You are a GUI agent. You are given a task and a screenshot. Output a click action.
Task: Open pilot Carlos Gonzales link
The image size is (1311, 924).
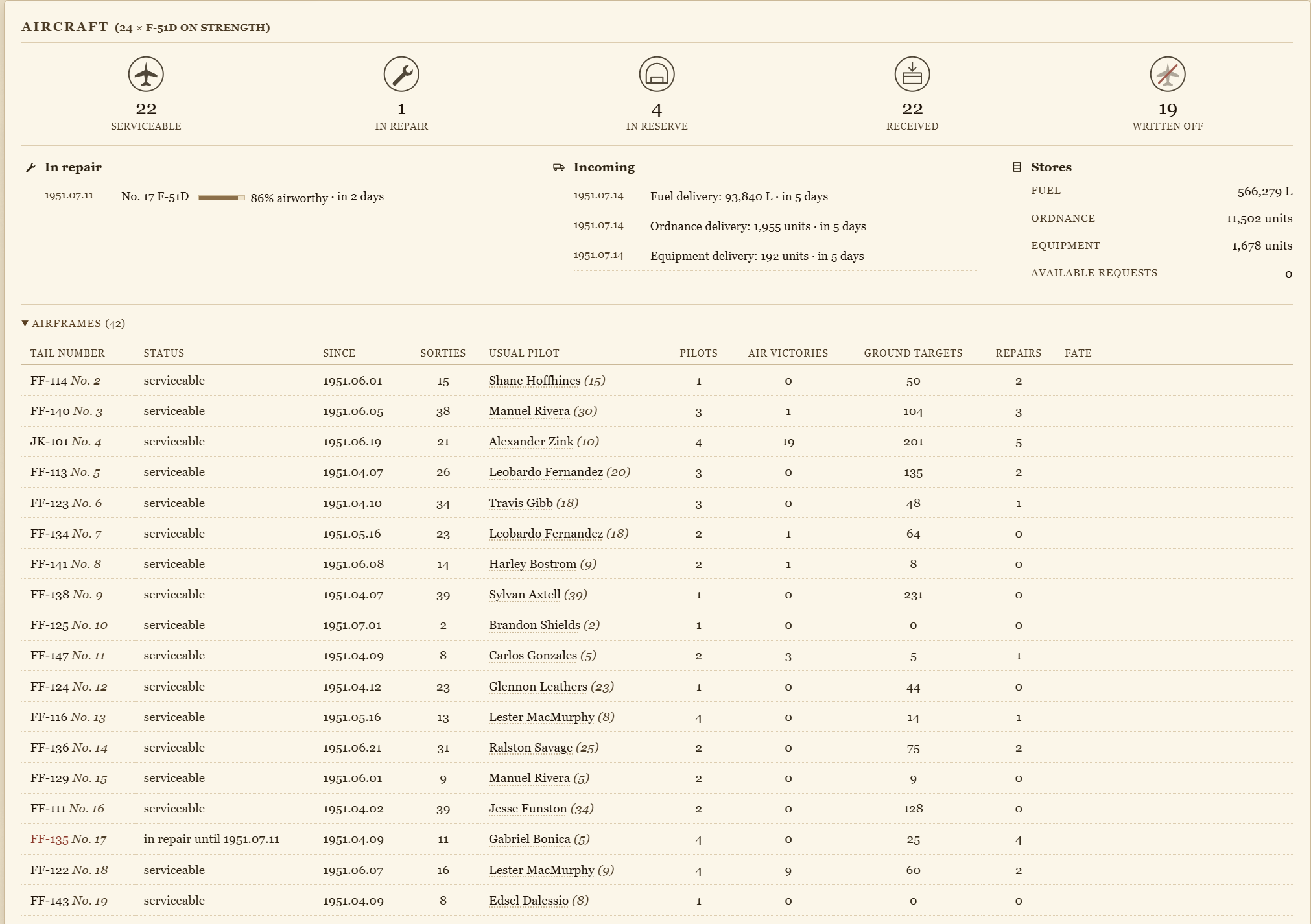[533, 656]
